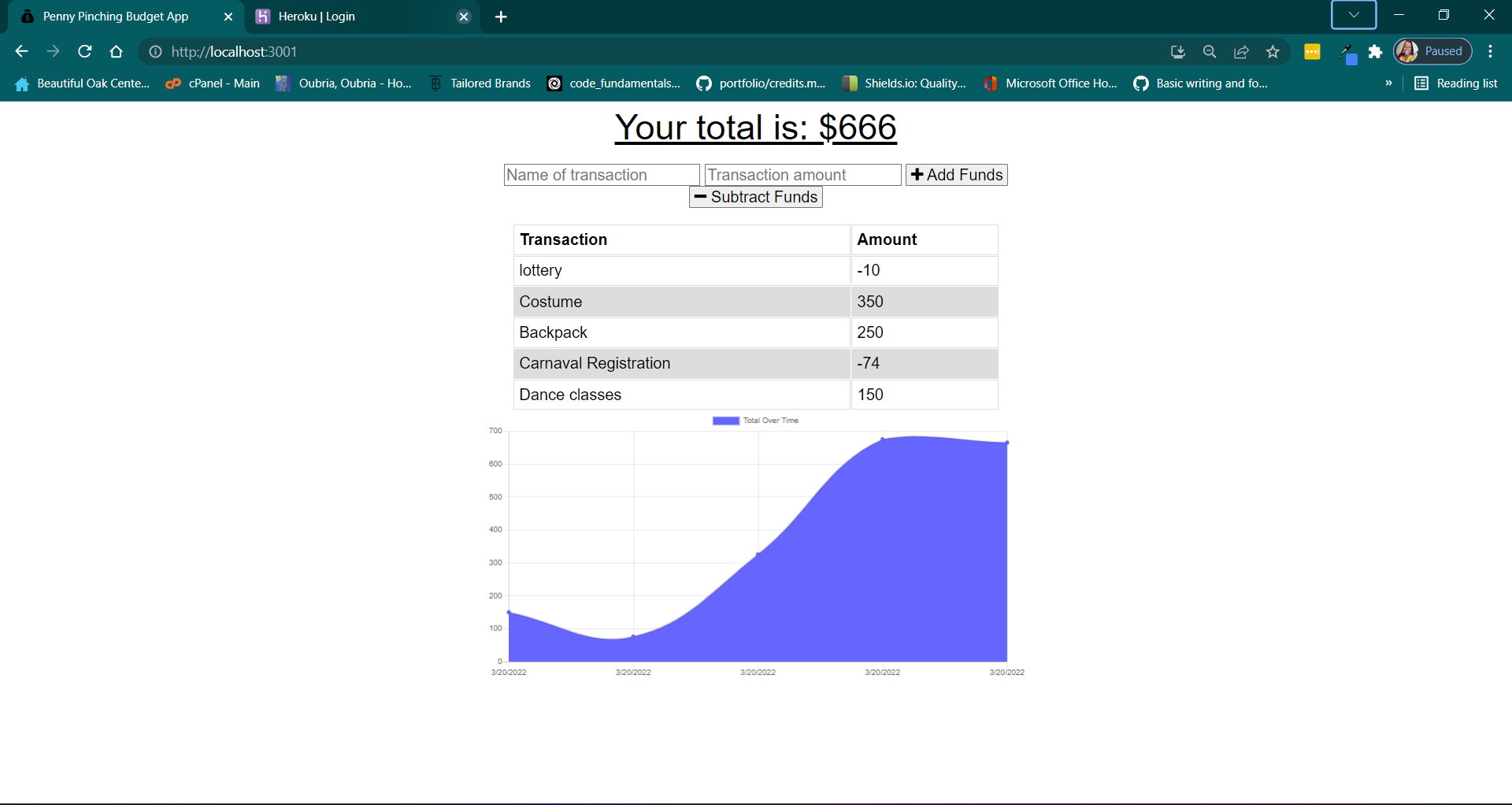The height and width of the screenshot is (805, 1512).
Task: Open the cPanel - Main bookmark icon
Action: tap(172, 83)
